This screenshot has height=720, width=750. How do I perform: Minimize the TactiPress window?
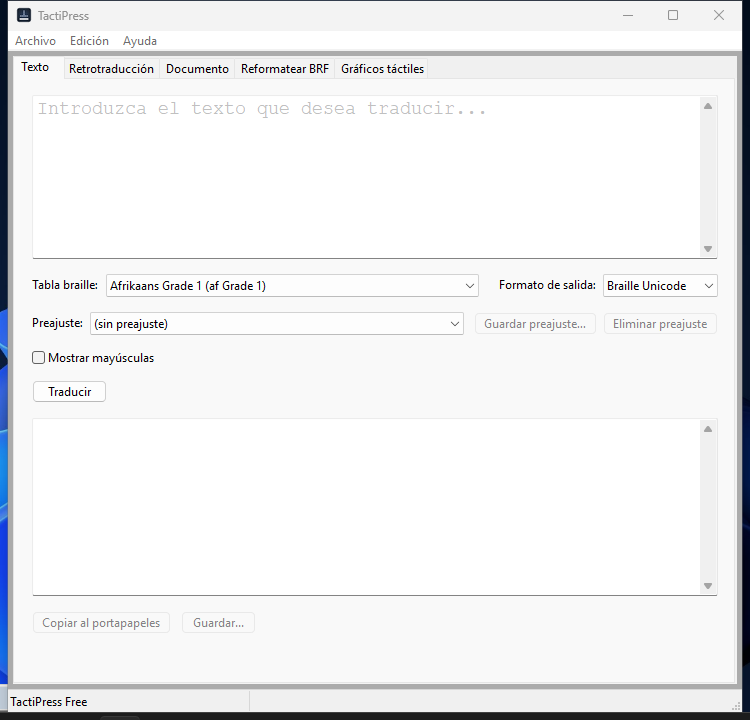click(628, 15)
